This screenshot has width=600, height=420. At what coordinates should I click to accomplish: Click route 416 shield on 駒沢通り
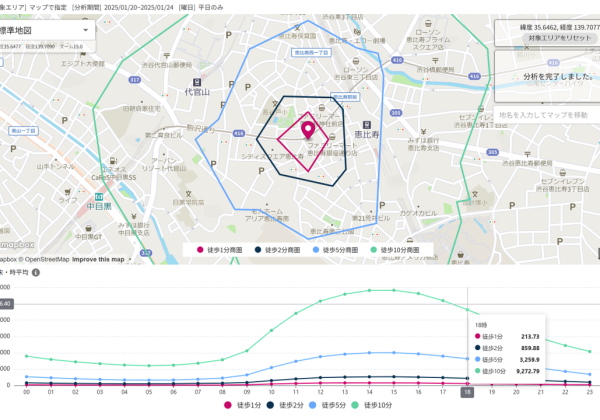[239, 133]
